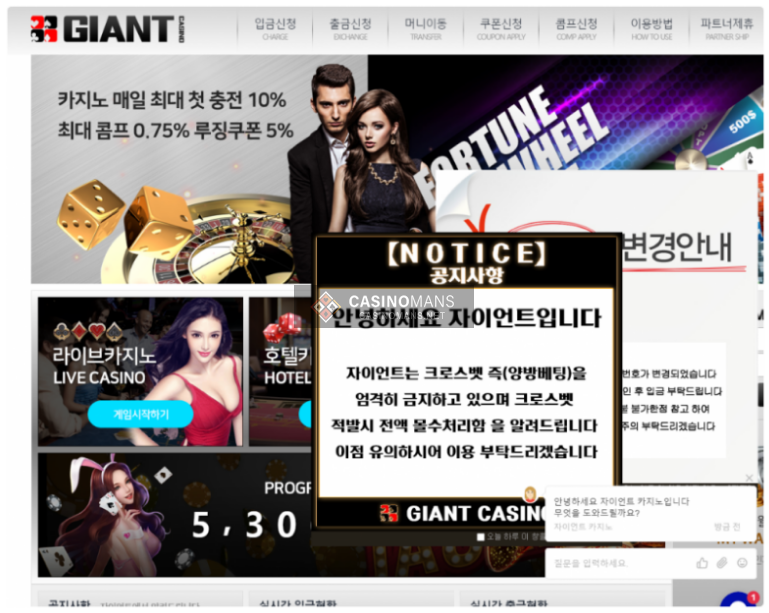Click the attachment paperclip icon in chat
This screenshot has width=769, height=613.
722,563
